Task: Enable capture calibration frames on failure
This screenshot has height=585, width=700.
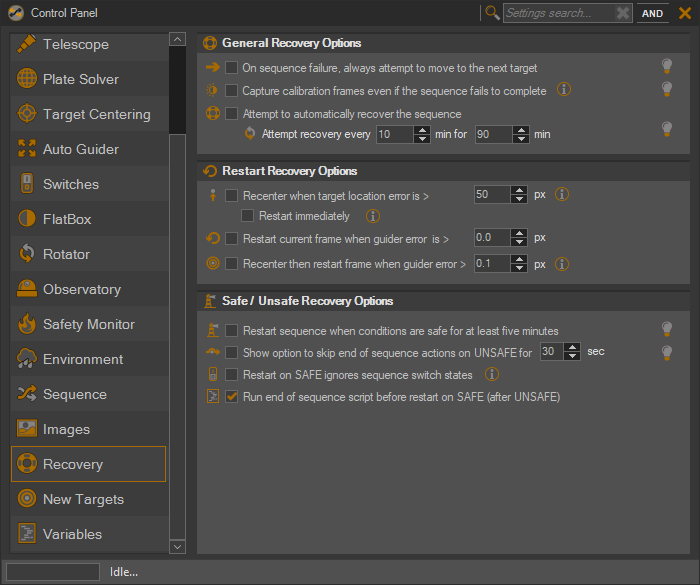Action: point(231,91)
